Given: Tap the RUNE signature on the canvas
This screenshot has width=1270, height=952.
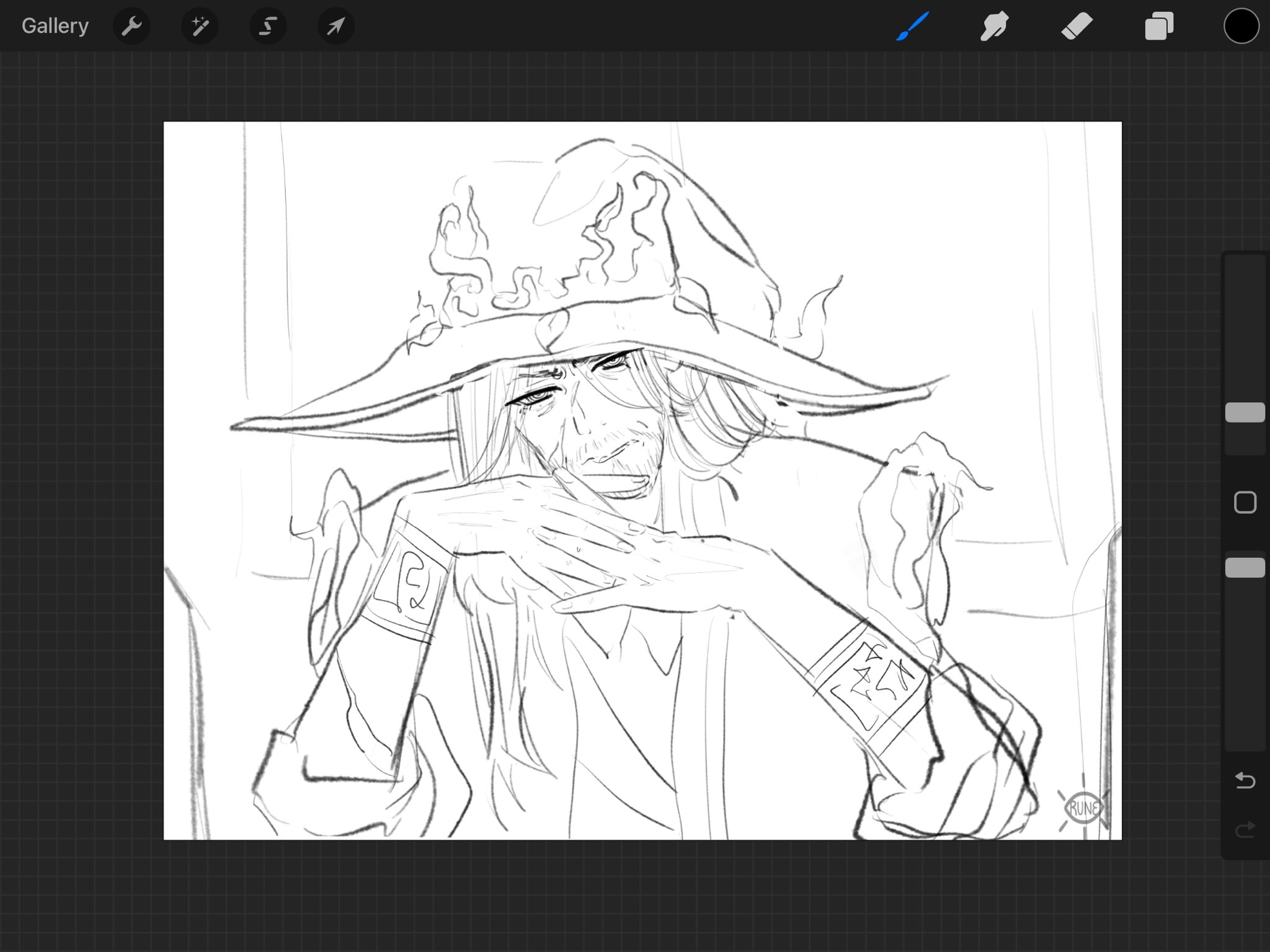Looking at the screenshot, I should (x=1083, y=808).
